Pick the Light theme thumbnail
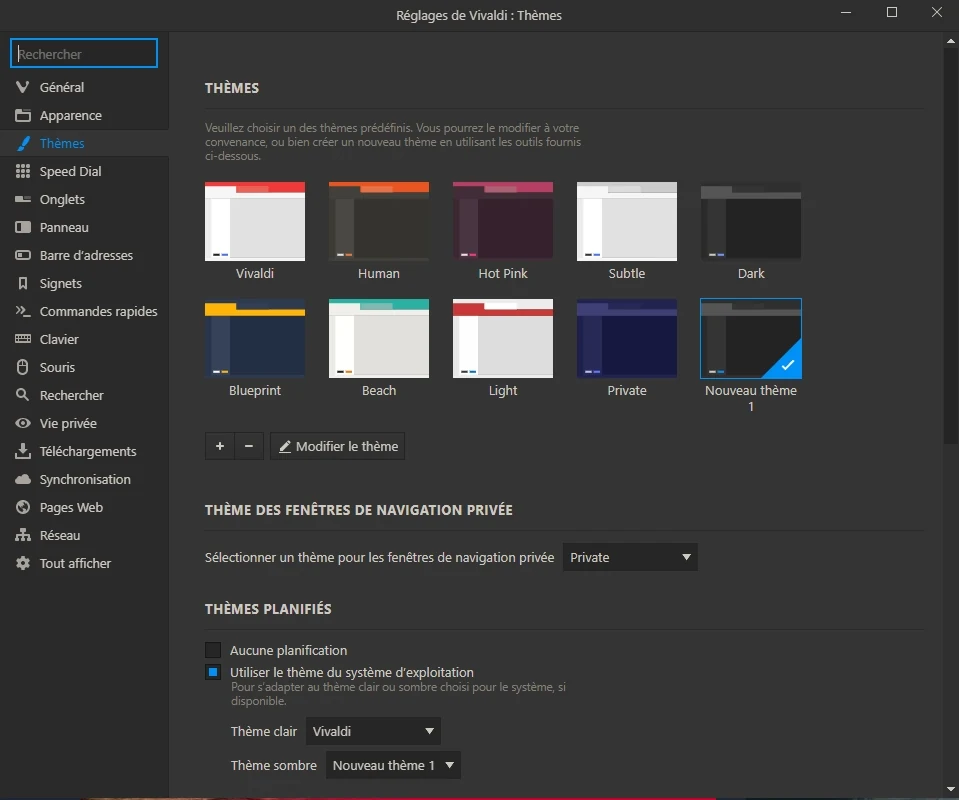The image size is (959, 800). pyautogui.click(x=503, y=338)
